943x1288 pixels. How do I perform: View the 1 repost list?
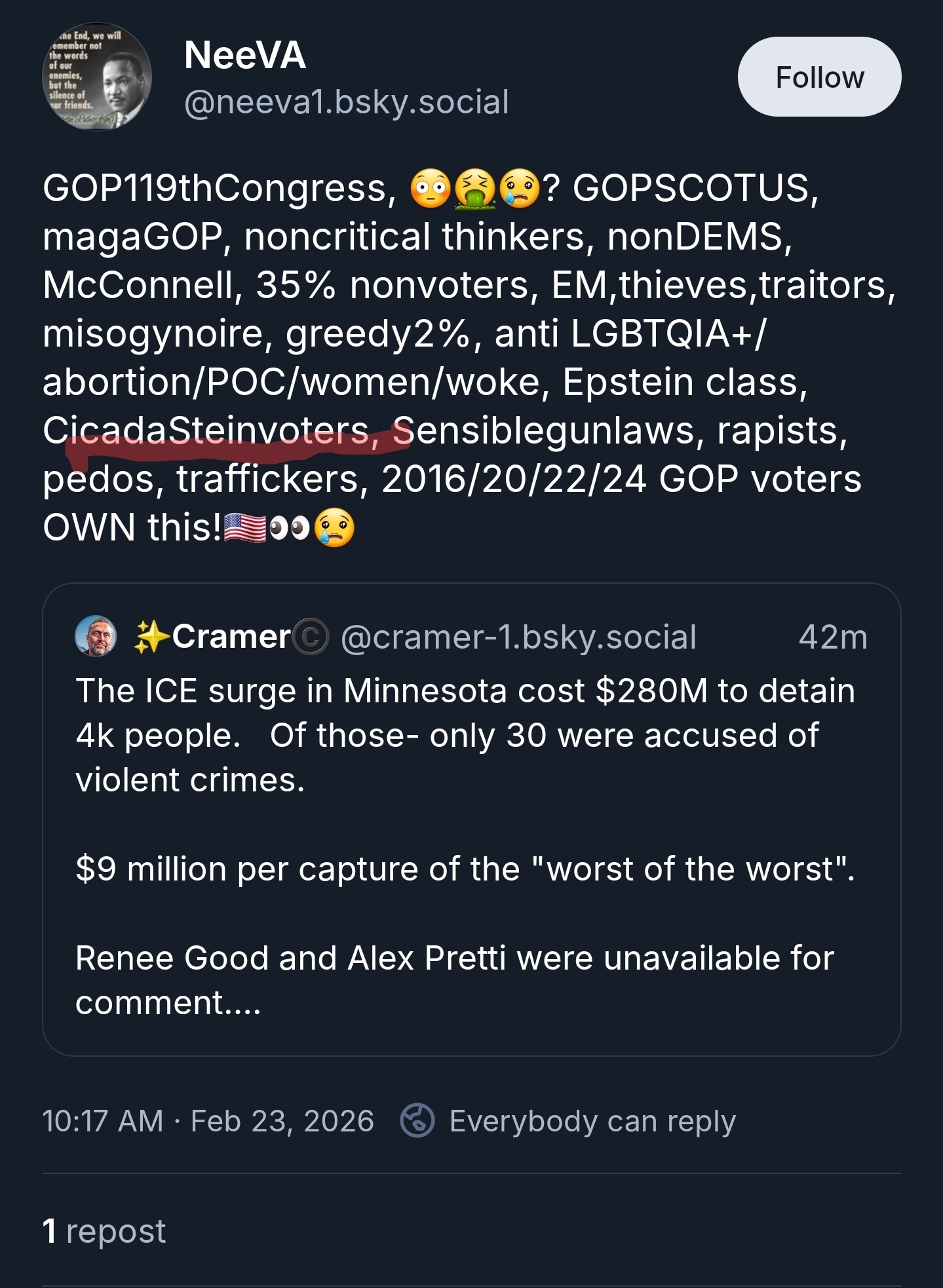pos(104,1231)
